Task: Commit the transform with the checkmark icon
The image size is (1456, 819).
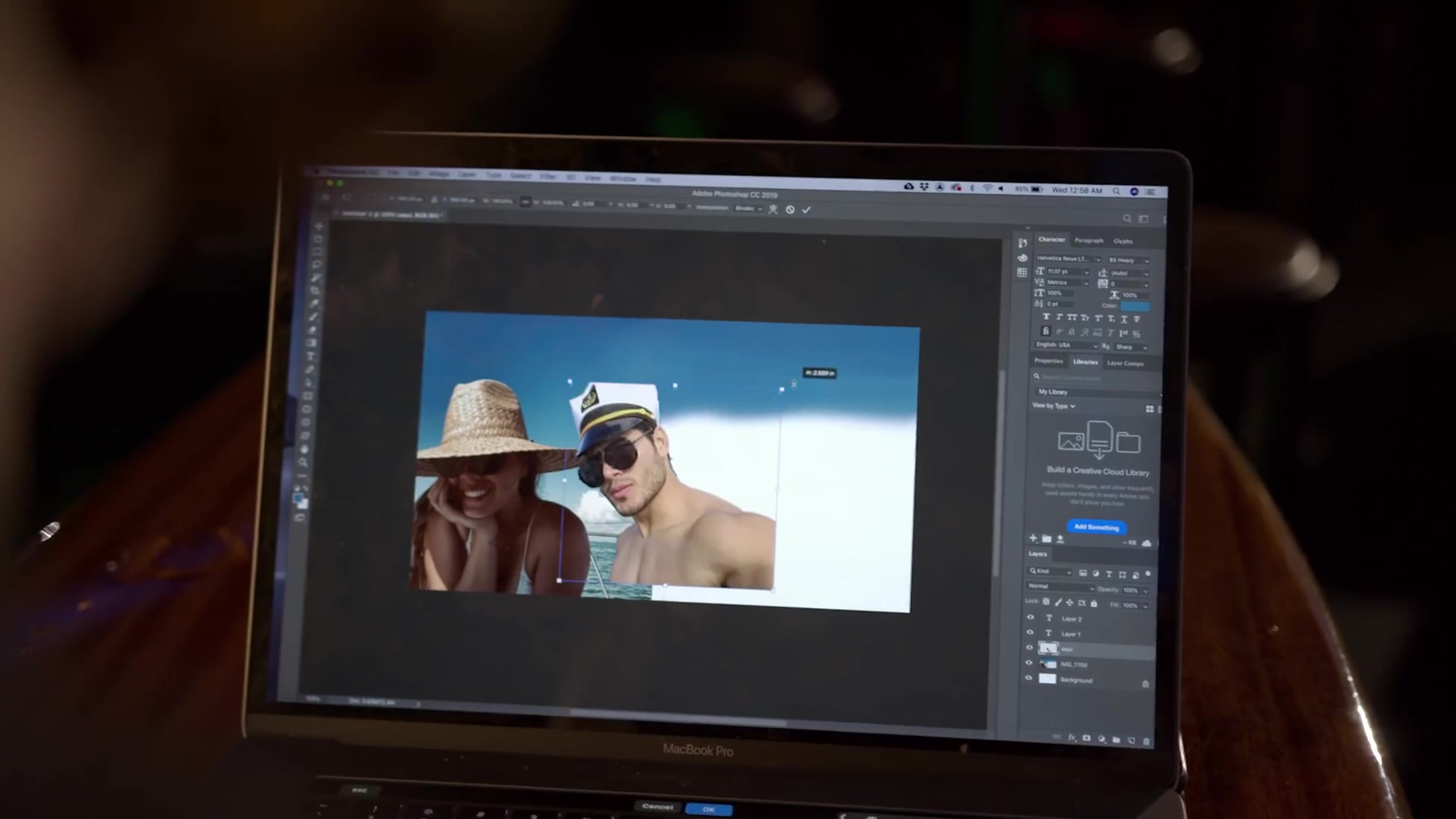Action: click(806, 210)
